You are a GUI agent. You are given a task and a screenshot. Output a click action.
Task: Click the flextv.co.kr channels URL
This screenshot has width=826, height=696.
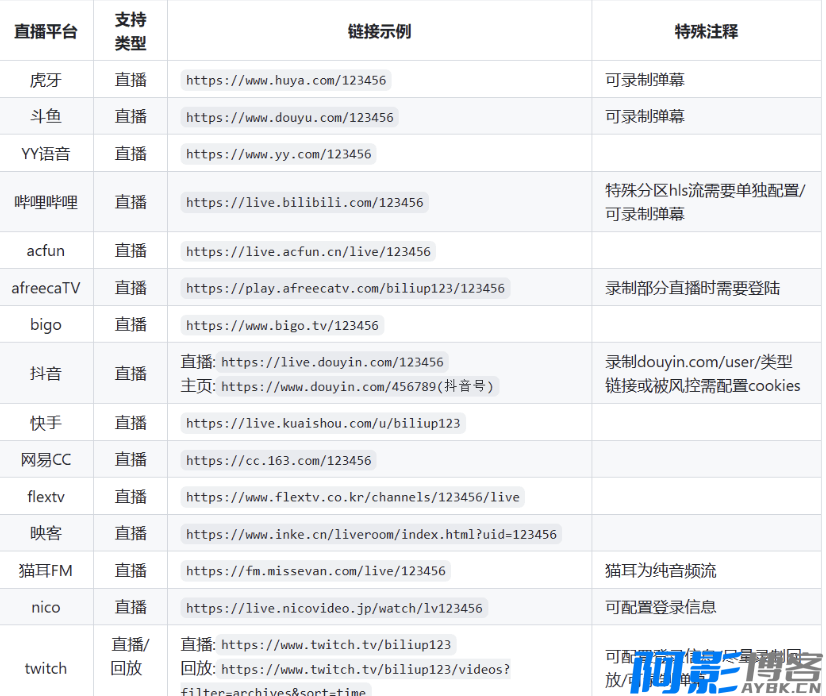[x=352, y=497]
